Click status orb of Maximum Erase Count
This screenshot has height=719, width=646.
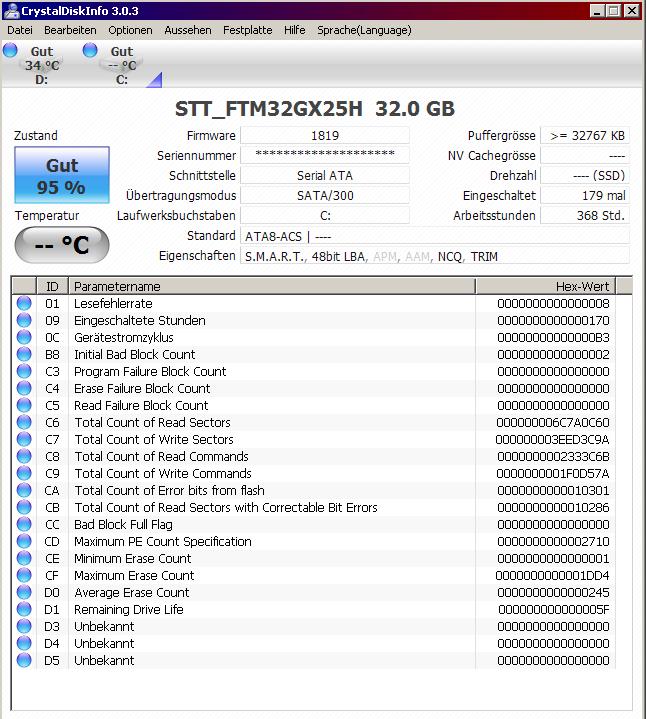pos(24,575)
